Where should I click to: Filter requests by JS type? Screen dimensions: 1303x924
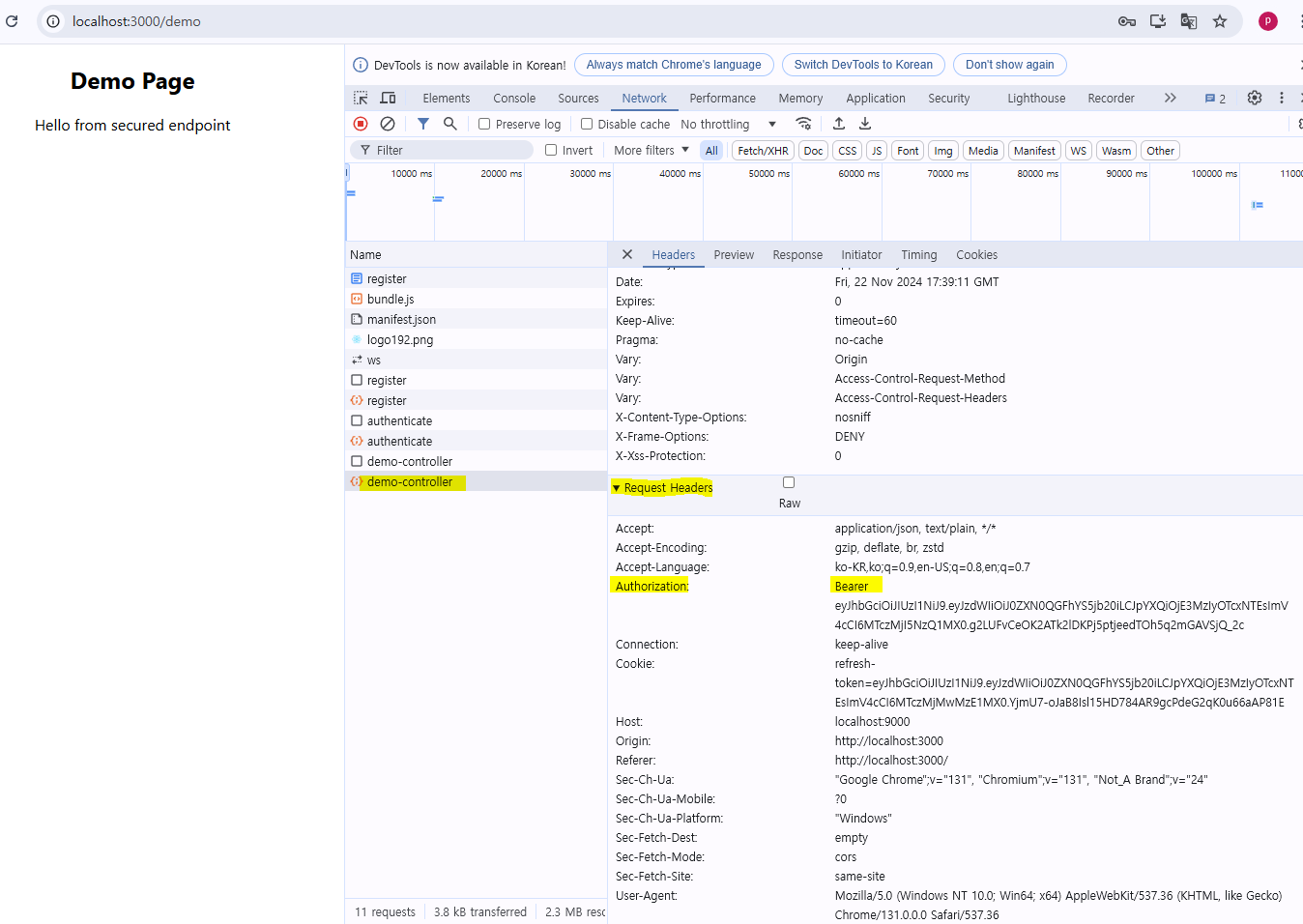(x=877, y=151)
